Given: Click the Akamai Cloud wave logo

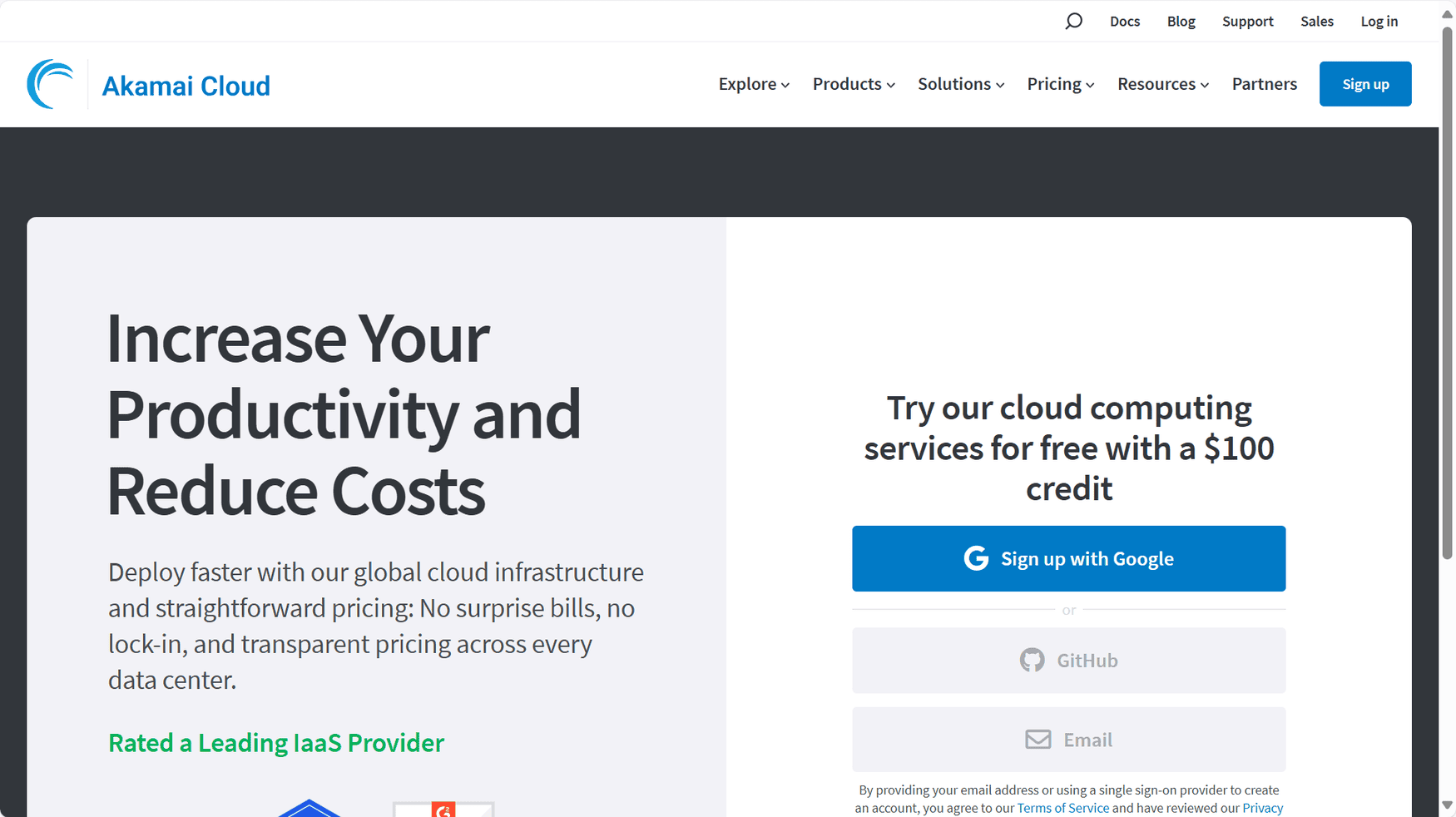Looking at the screenshot, I should [50, 83].
